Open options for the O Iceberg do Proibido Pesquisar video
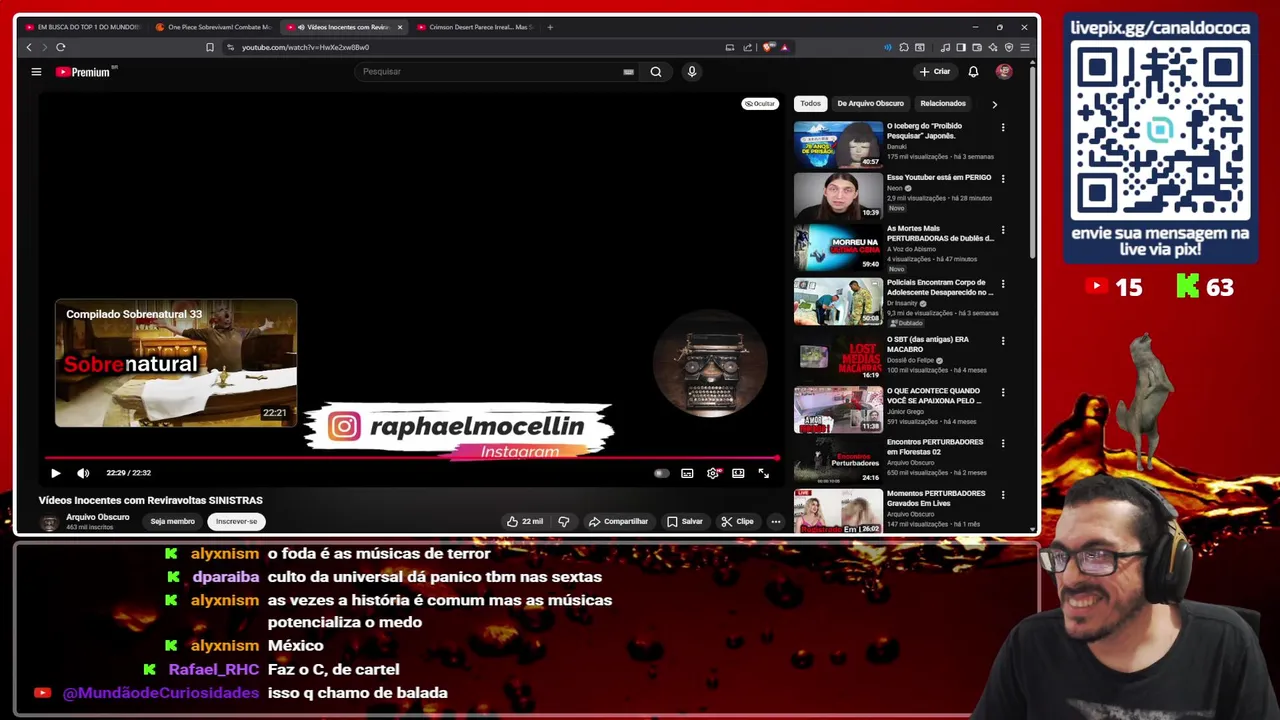Viewport: 1280px width, 720px height. click(x=1003, y=128)
